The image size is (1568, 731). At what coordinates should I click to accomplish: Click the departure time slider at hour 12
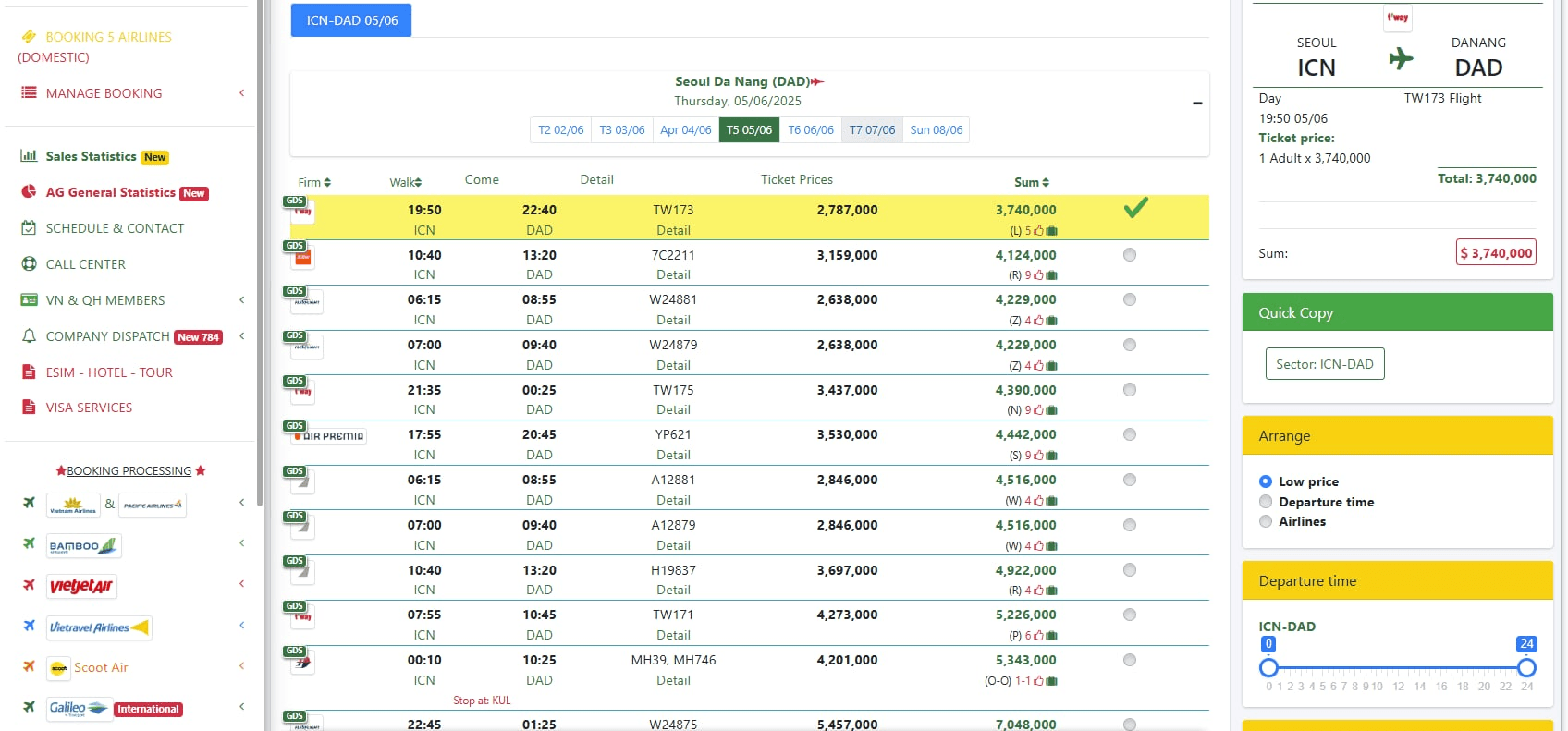[x=1398, y=667]
